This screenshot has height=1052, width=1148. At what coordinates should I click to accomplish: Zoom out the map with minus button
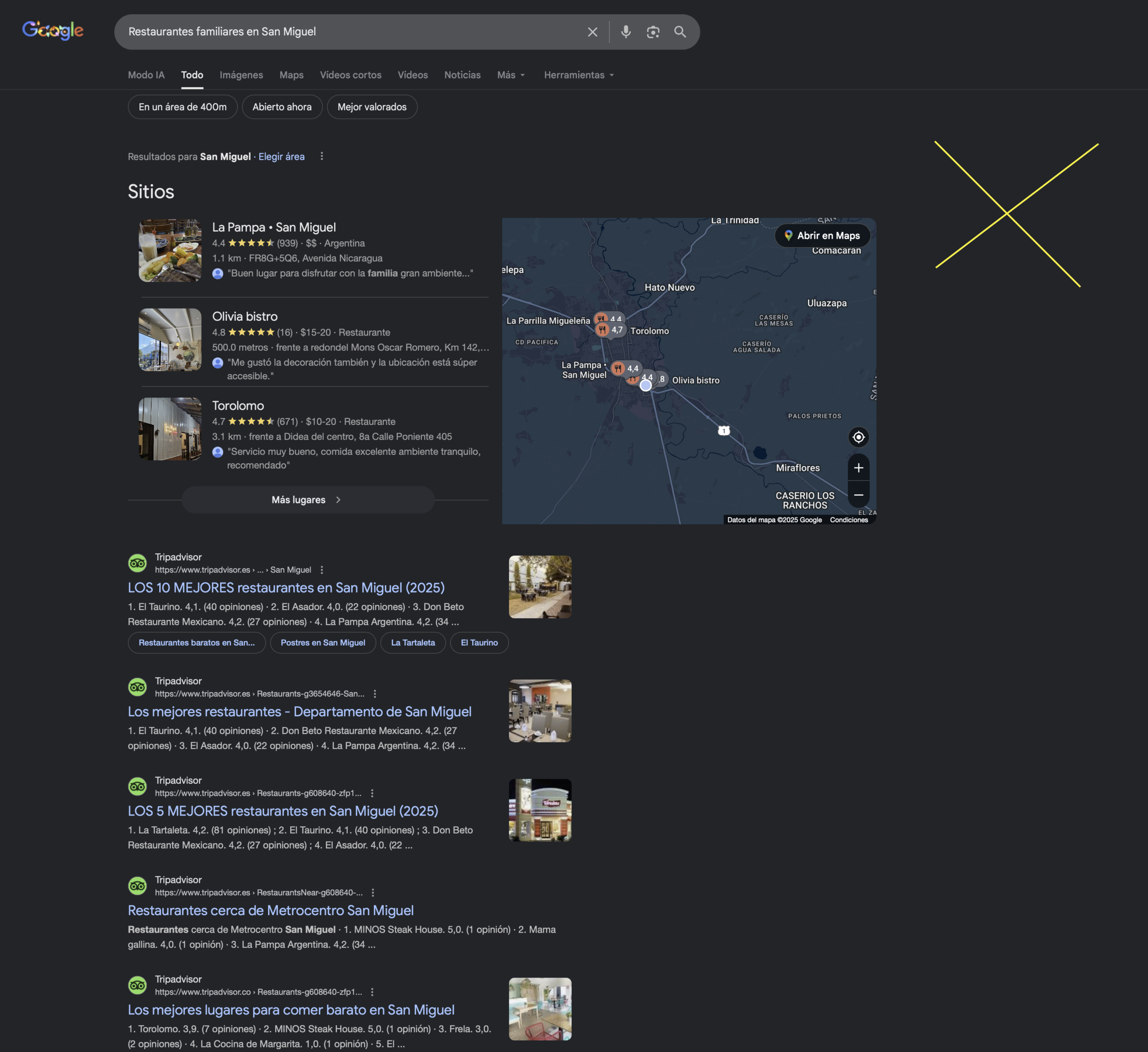(x=858, y=495)
